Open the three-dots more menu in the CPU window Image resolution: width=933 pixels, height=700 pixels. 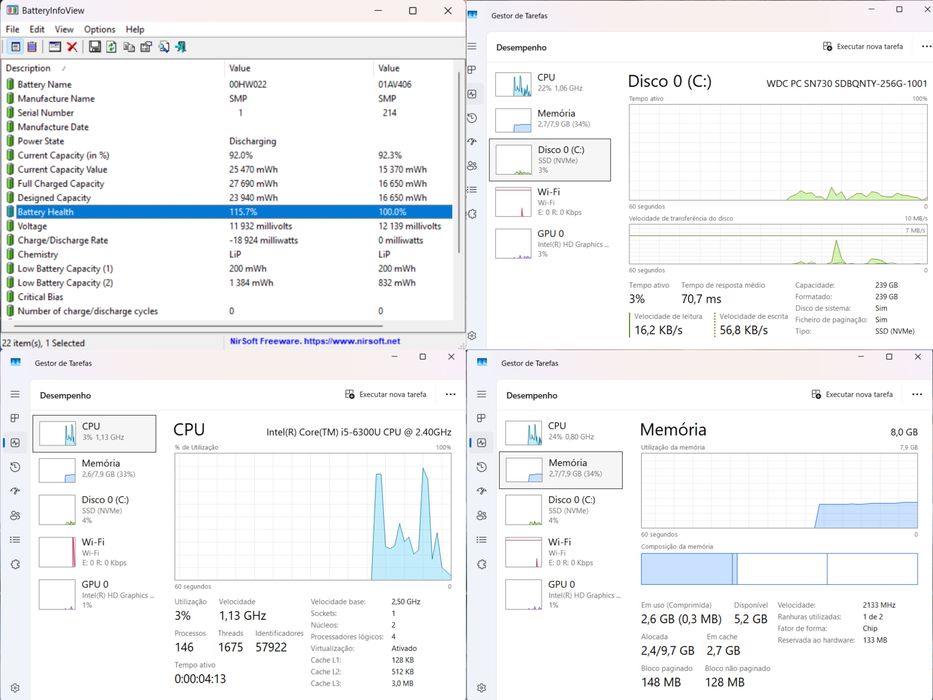pos(450,394)
